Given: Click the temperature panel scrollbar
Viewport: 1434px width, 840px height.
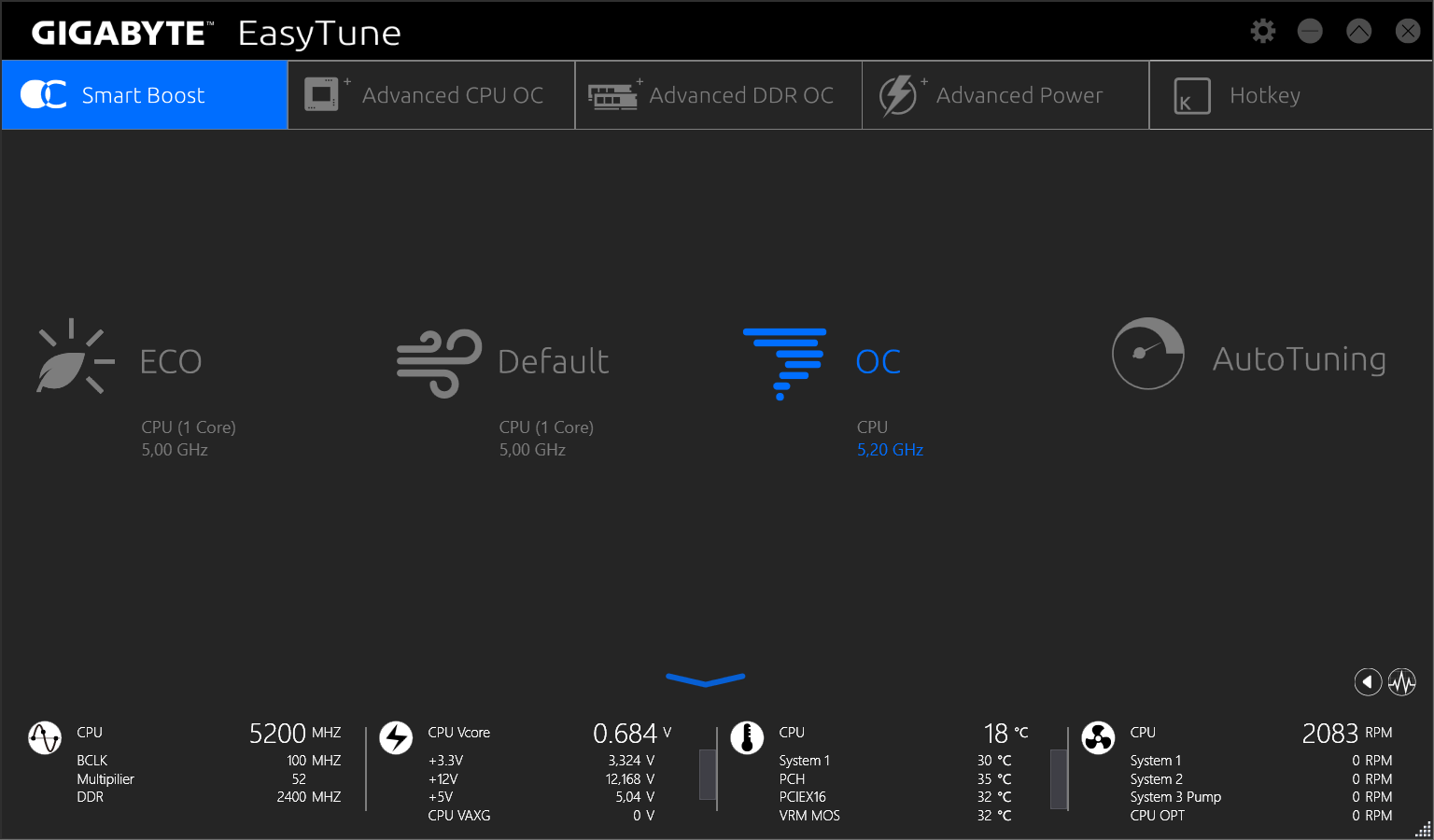Looking at the screenshot, I should [1059, 779].
